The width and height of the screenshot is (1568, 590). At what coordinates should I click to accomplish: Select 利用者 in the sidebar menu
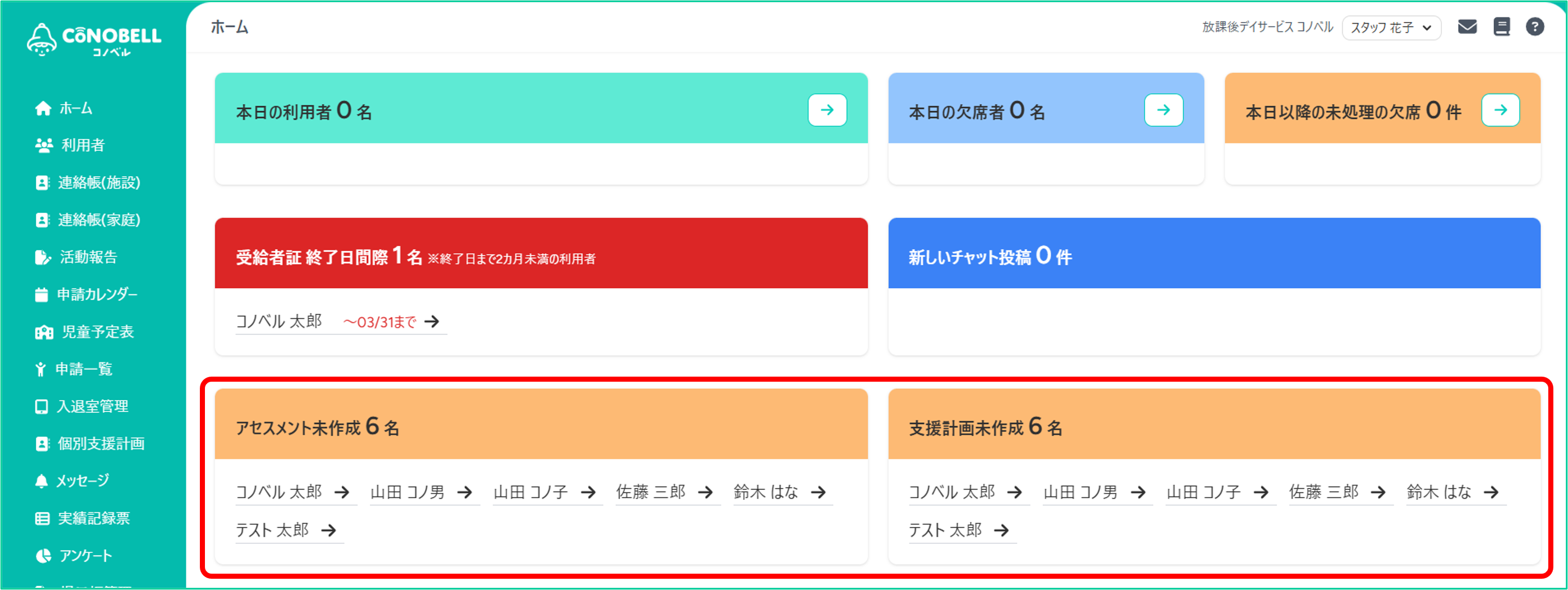click(83, 145)
